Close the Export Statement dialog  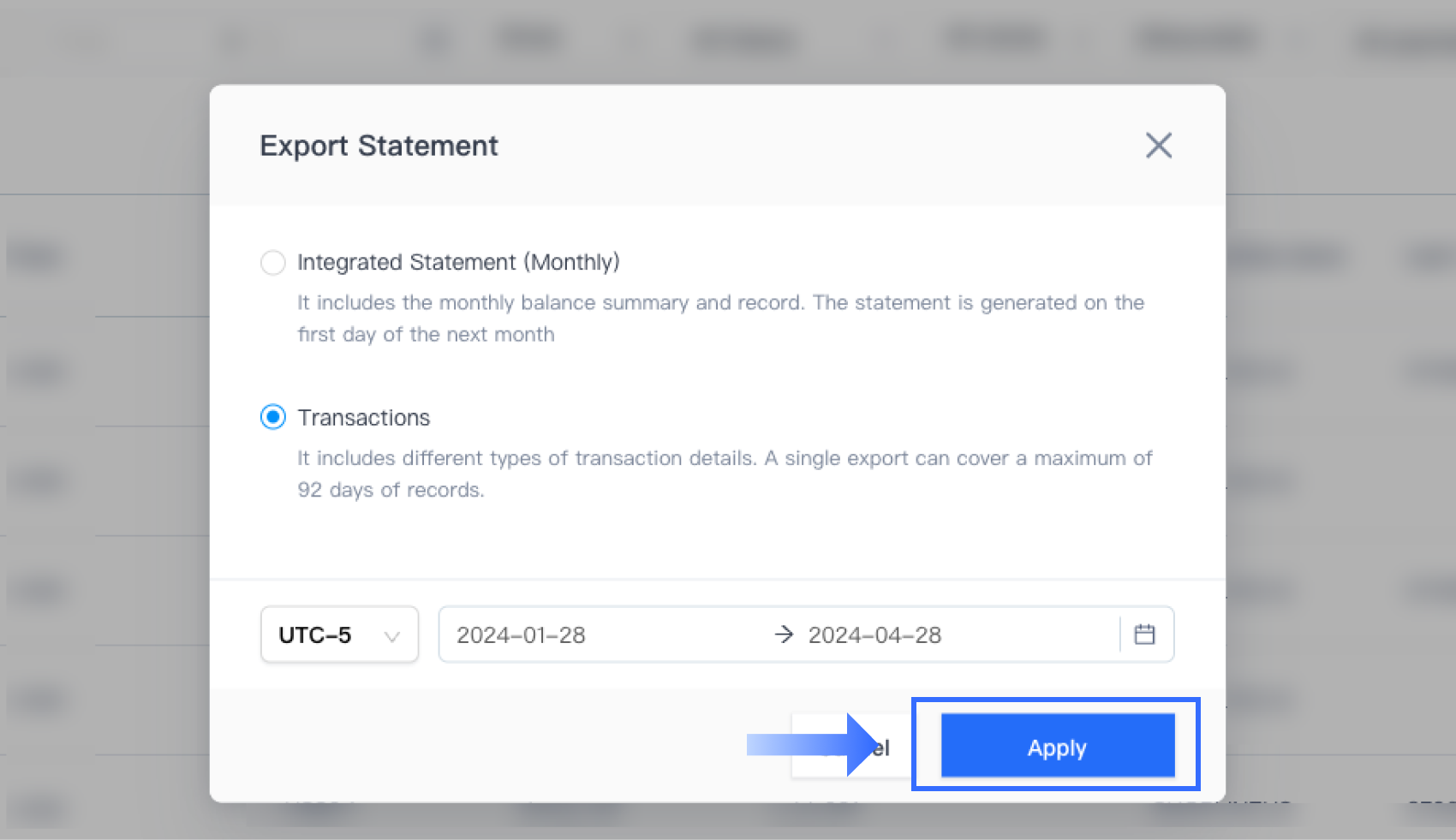(x=1158, y=146)
